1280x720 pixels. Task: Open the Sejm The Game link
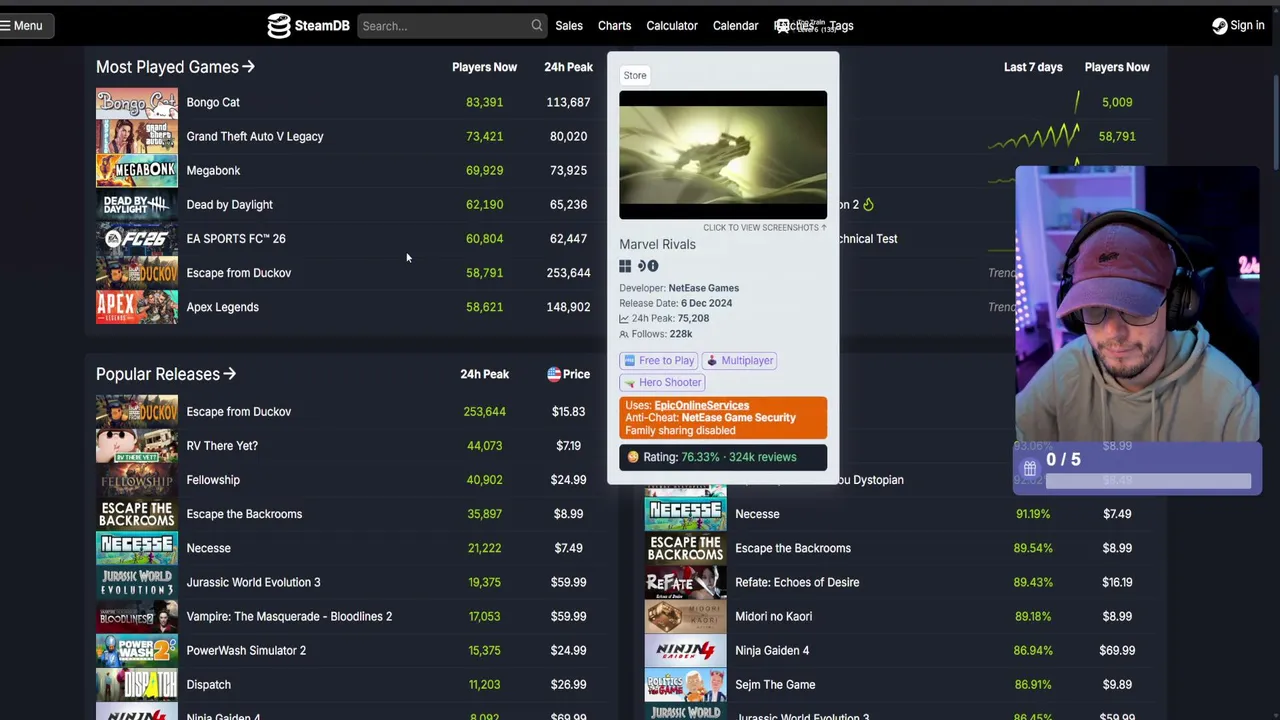(775, 684)
